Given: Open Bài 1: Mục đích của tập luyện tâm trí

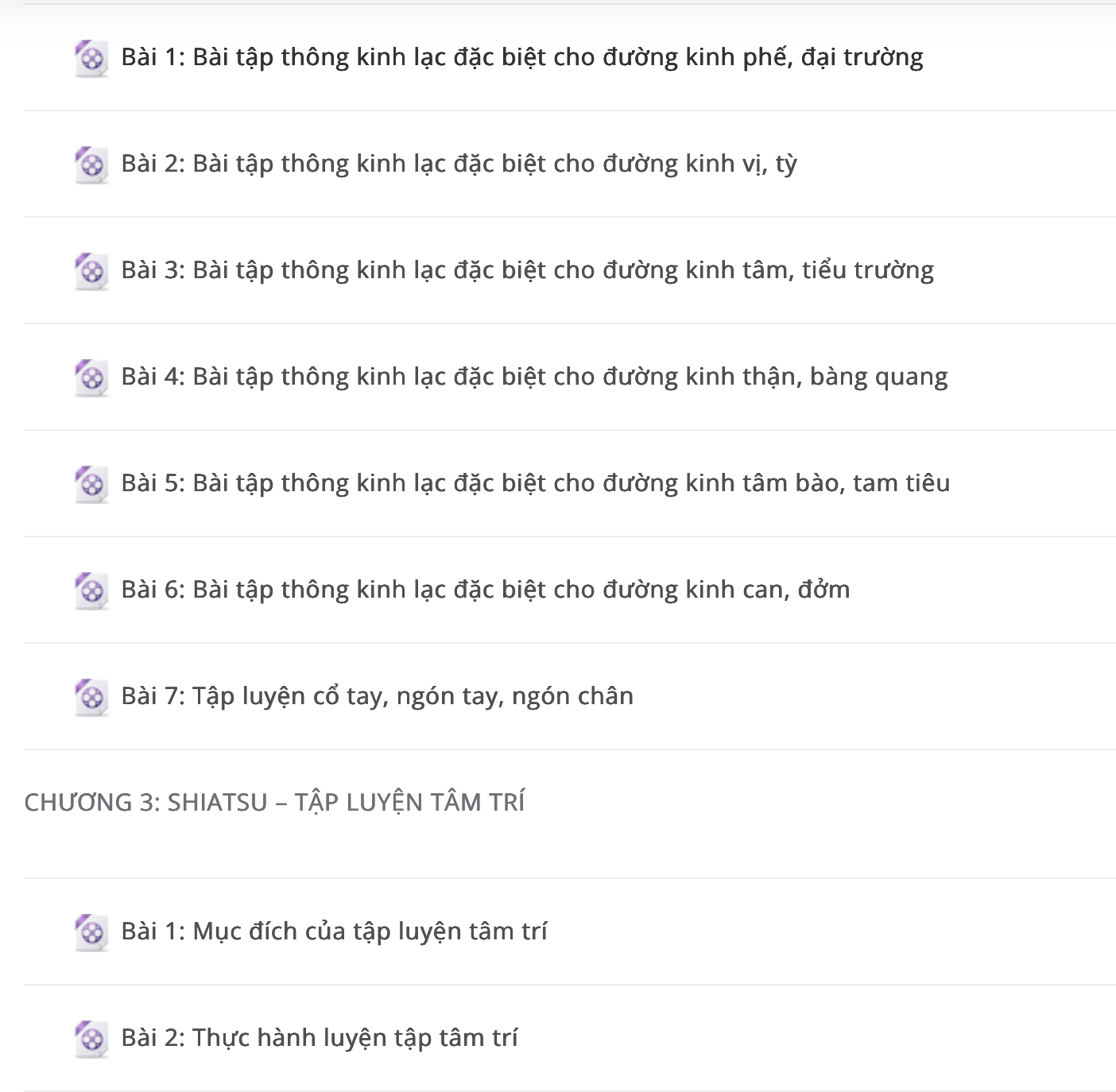Looking at the screenshot, I should tap(334, 931).
